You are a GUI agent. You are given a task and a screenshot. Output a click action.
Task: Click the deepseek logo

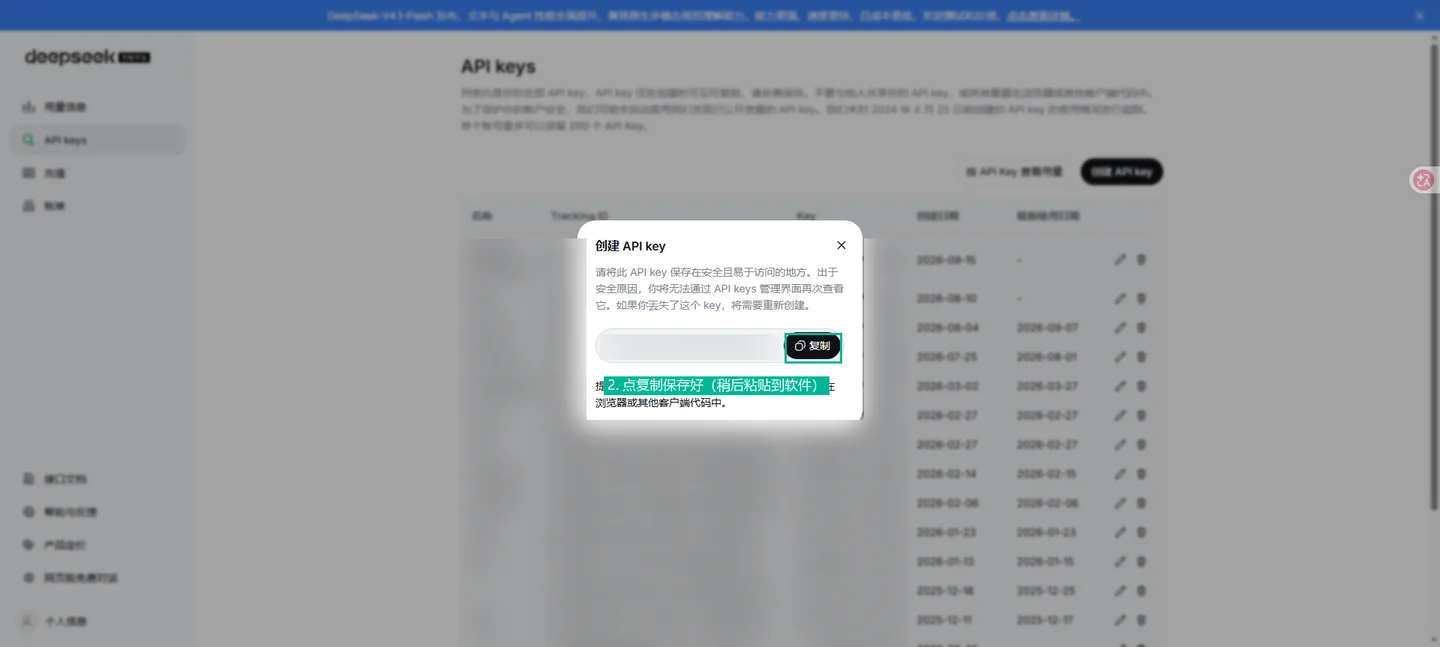coord(87,58)
